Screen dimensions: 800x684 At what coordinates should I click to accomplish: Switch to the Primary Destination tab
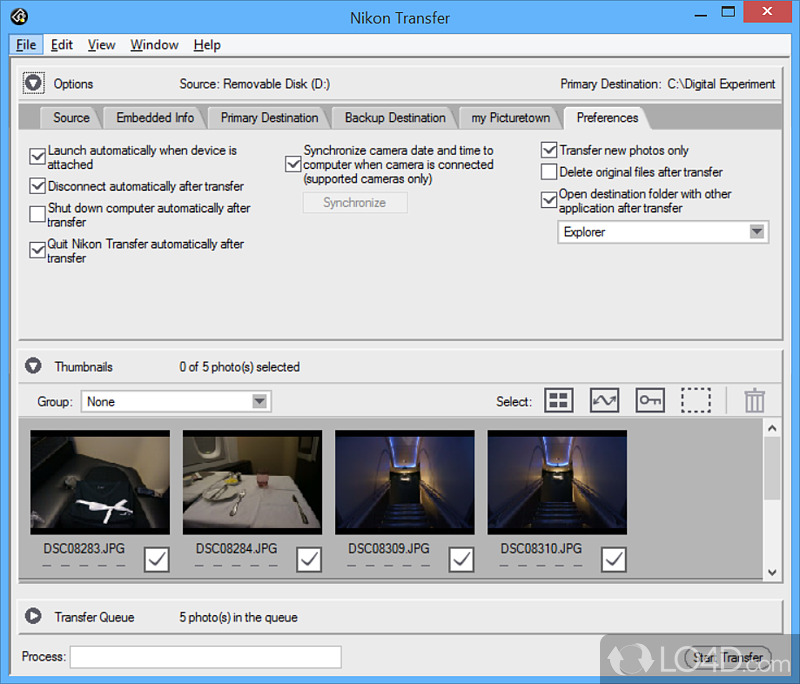pos(269,117)
